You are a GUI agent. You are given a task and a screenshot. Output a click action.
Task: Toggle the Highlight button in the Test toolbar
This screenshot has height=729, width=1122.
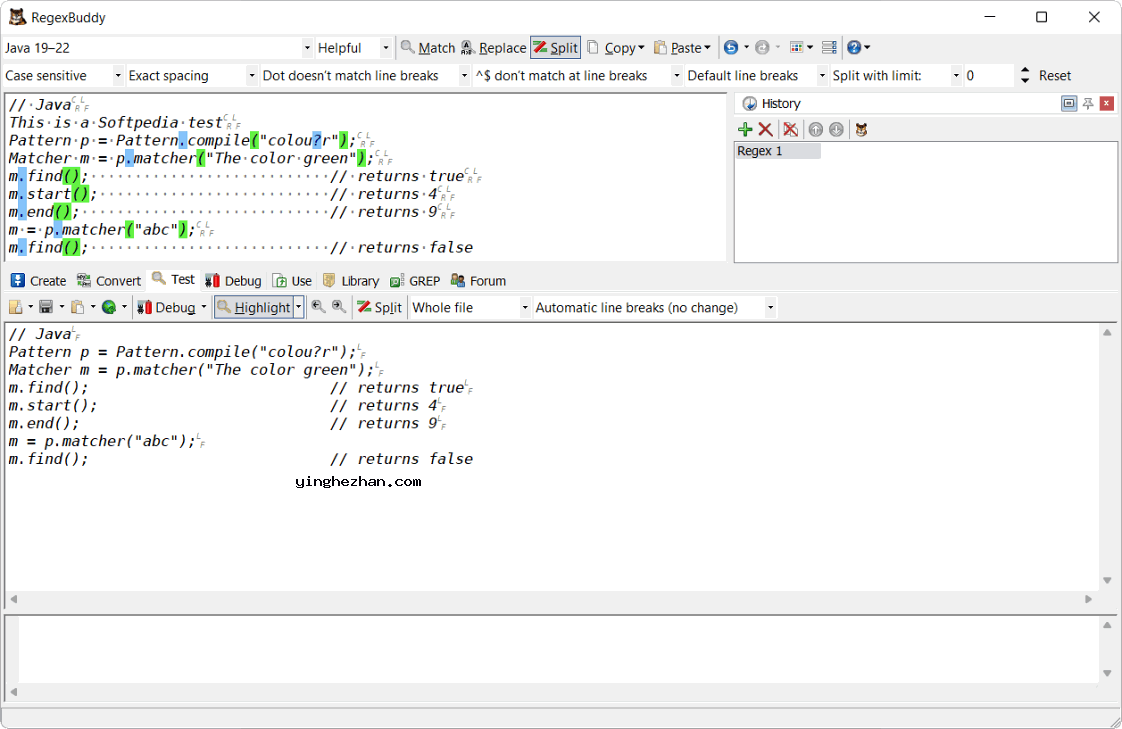click(254, 308)
